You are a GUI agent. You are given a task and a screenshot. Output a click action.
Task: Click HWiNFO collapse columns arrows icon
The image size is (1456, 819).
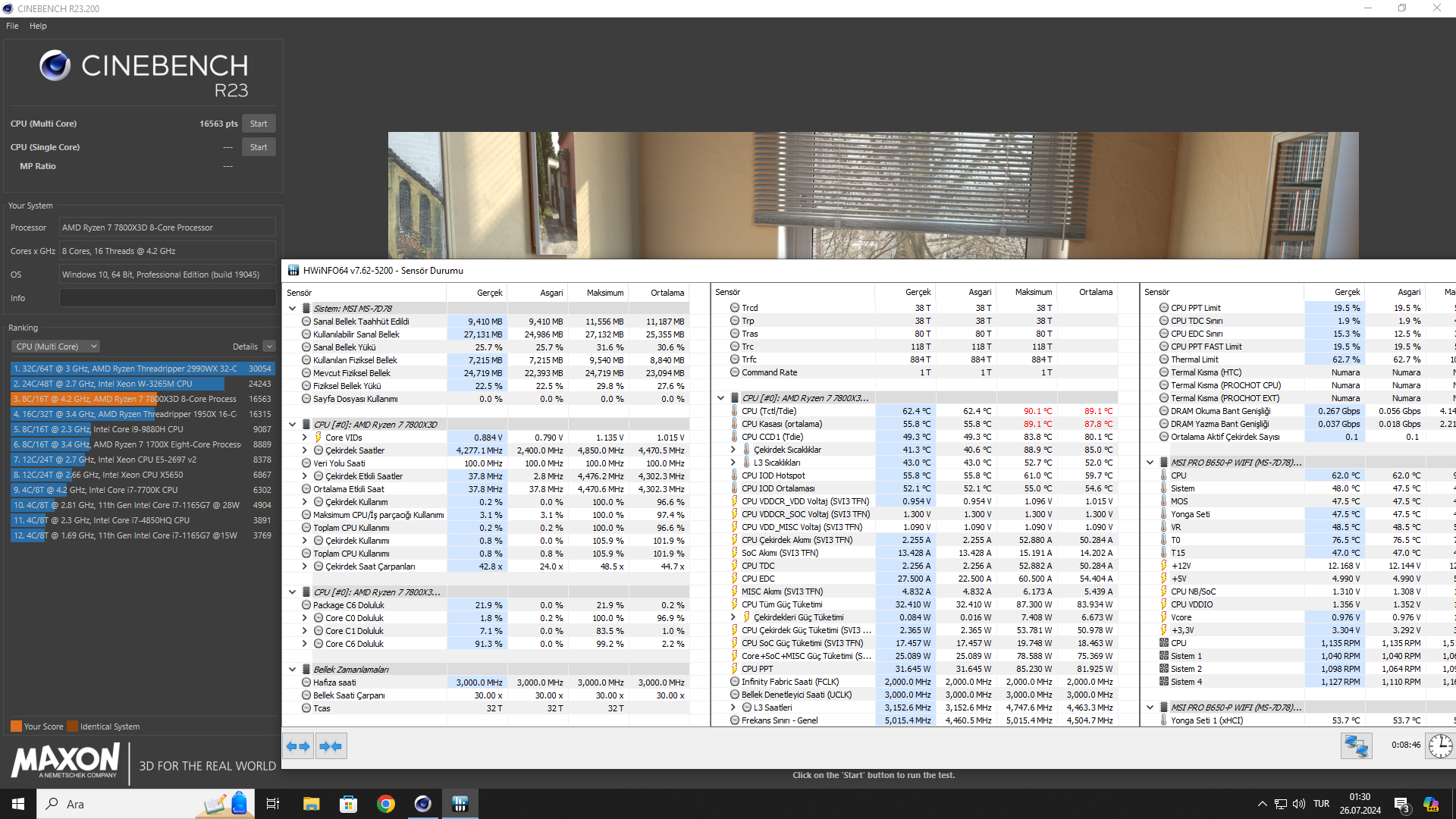coord(331,746)
